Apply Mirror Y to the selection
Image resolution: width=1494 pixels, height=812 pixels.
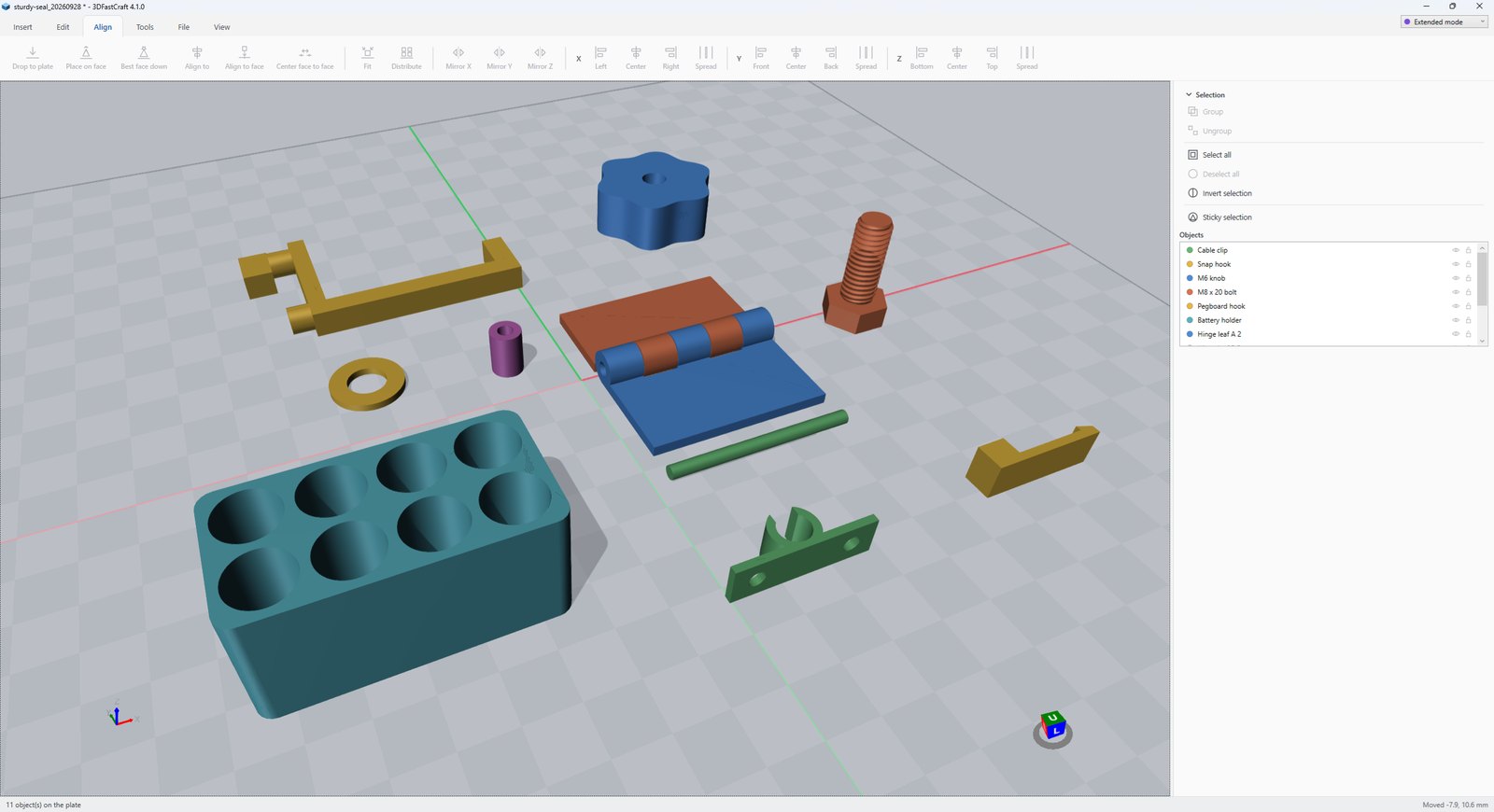pyautogui.click(x=500, y=58)
